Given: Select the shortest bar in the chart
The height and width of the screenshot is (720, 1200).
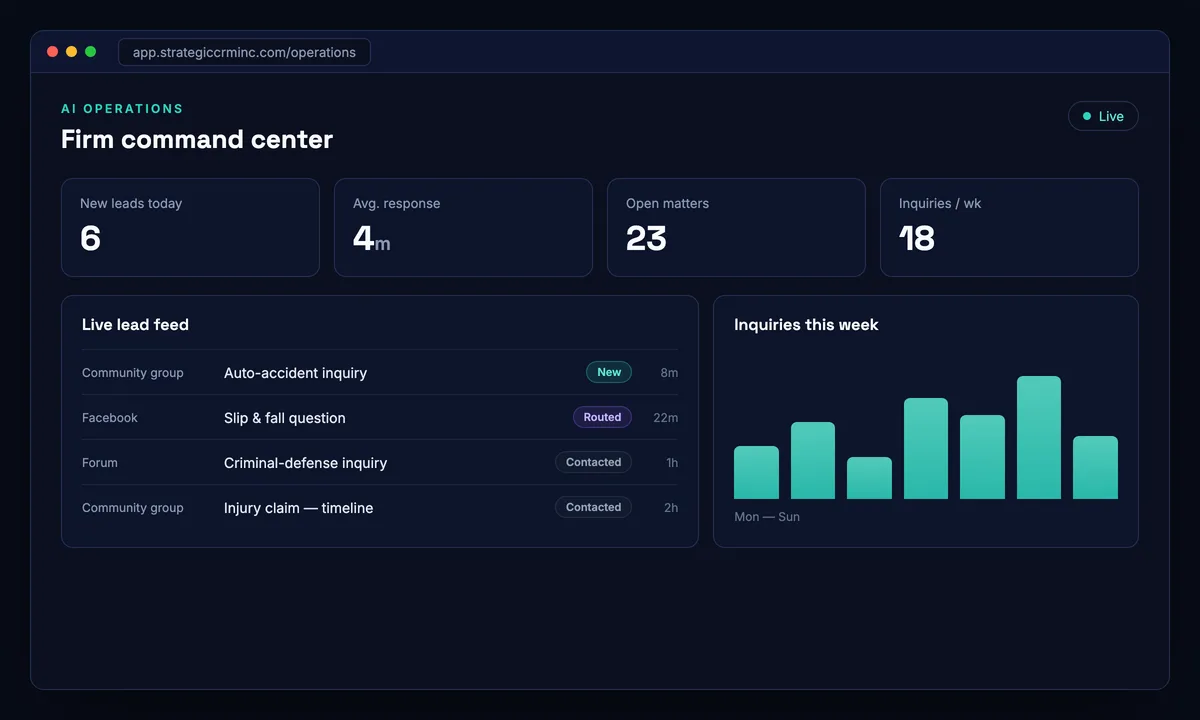Looking at the screenshot, I should pos(869,478).
